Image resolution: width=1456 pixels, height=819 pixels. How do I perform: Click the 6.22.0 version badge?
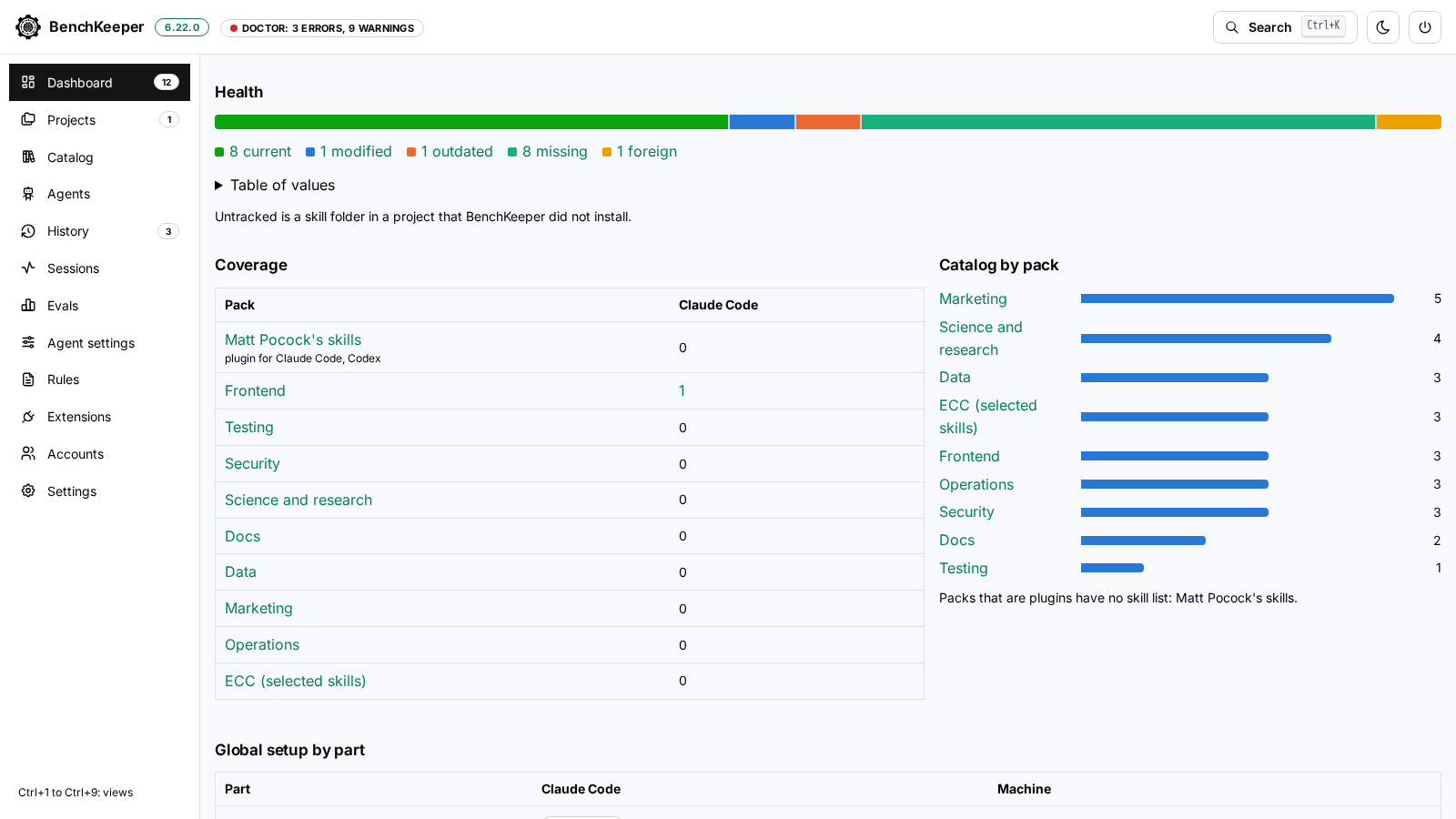point(182,27)
